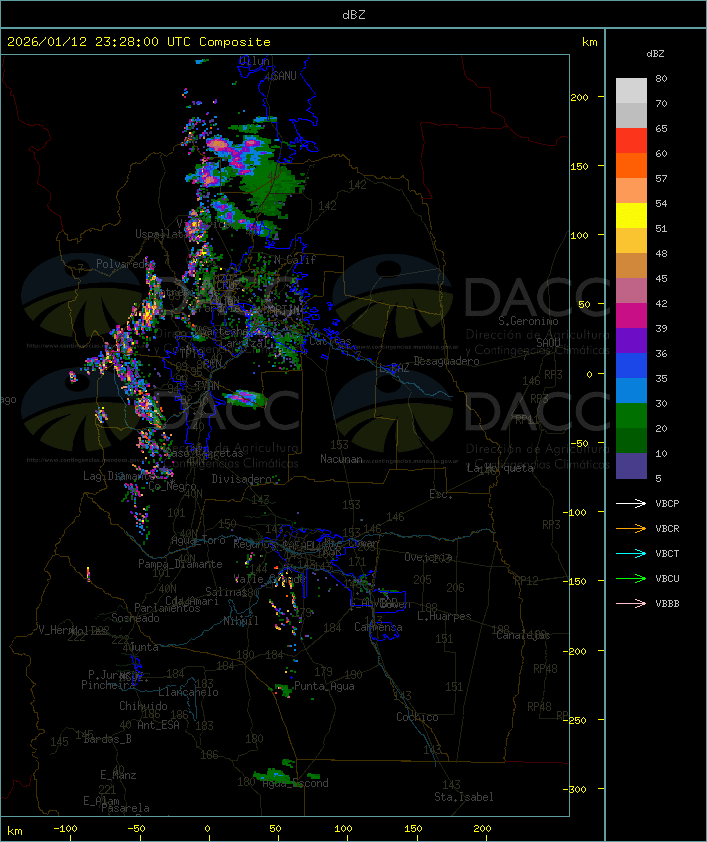Click the green 30 dBZ legend color
The image size is (707, 842).
pos(631,415)
